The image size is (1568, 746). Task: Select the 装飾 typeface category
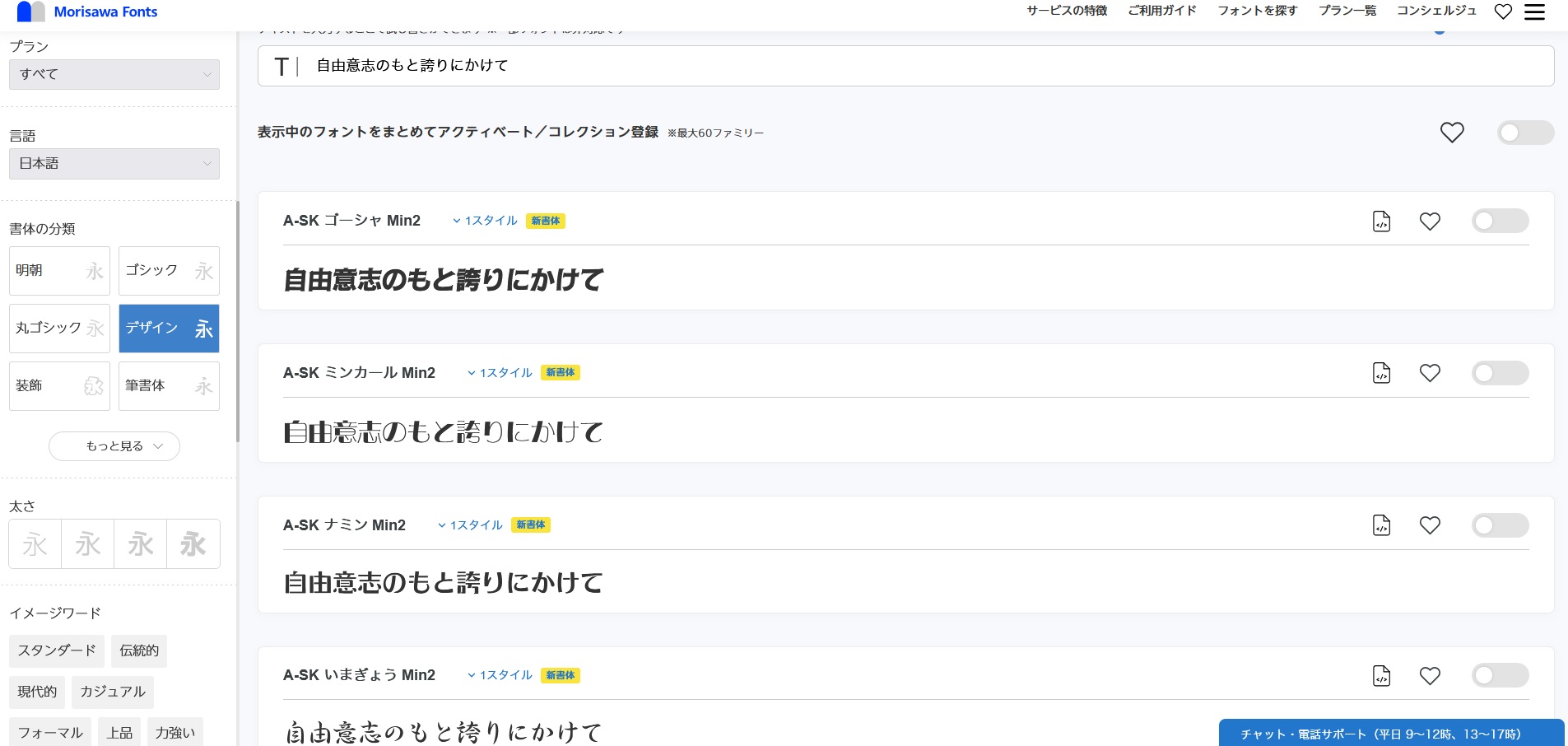tap(59, 386)
